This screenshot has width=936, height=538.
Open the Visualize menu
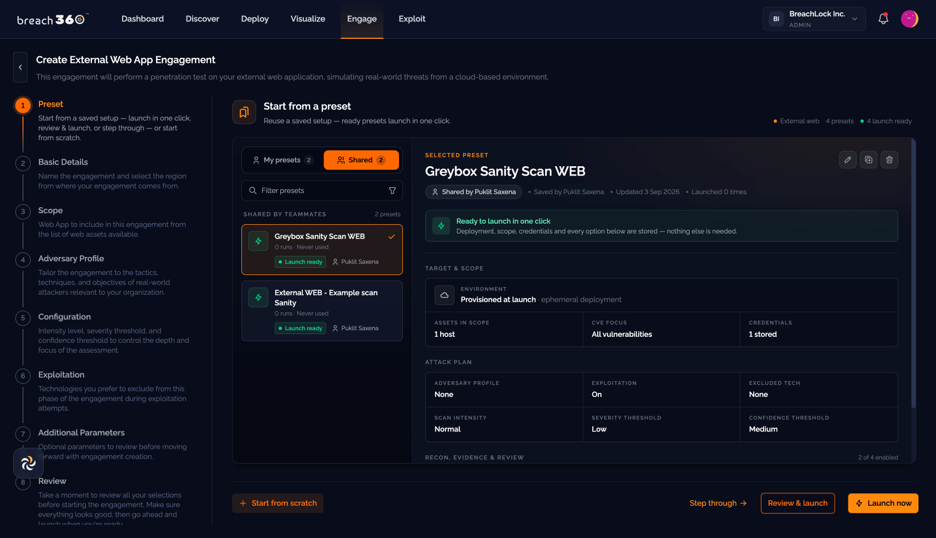coord(307,19)
